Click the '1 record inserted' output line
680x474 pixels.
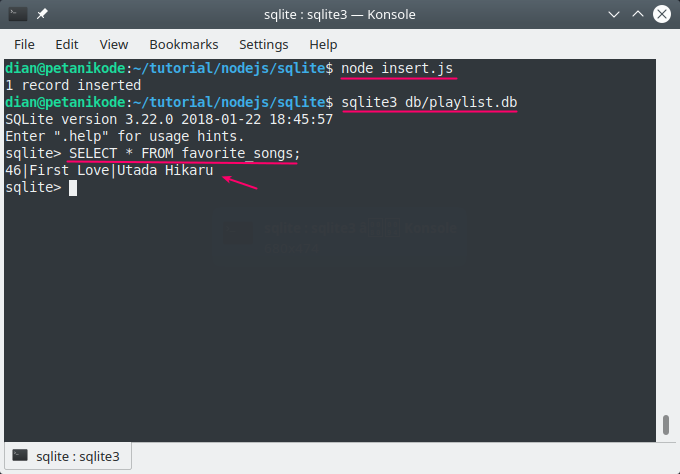click(x=73, y=85)
